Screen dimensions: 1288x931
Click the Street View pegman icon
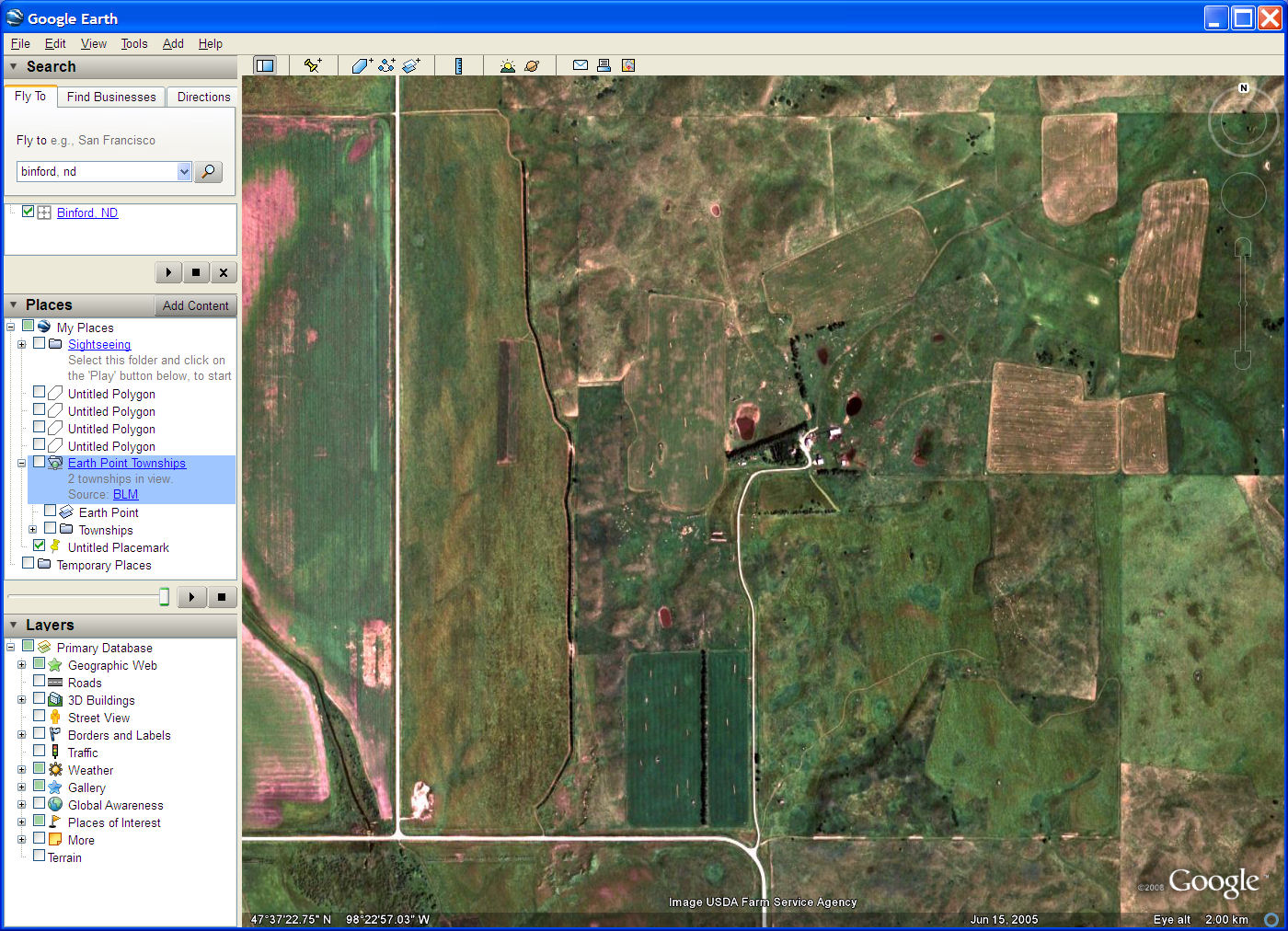55,717
